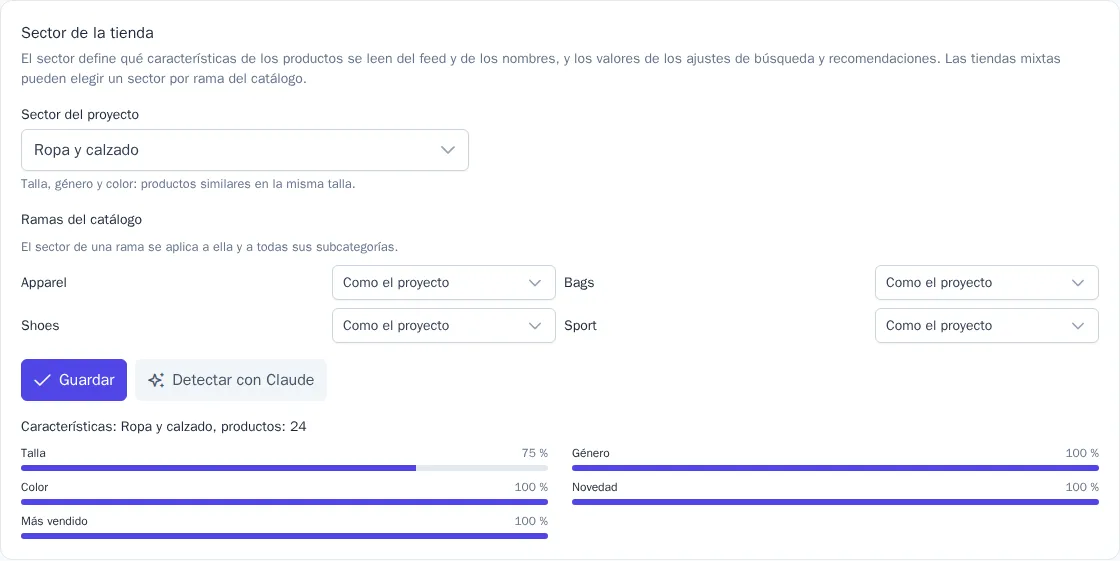
Task: Open the Sector del proyecto dropdown
Action: click(x=245, y=150)
